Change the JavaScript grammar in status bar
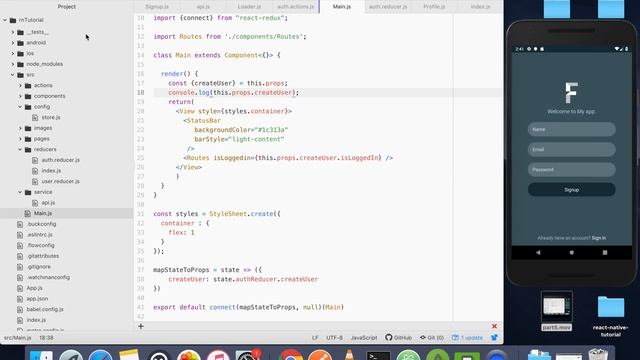 [364, 338]
